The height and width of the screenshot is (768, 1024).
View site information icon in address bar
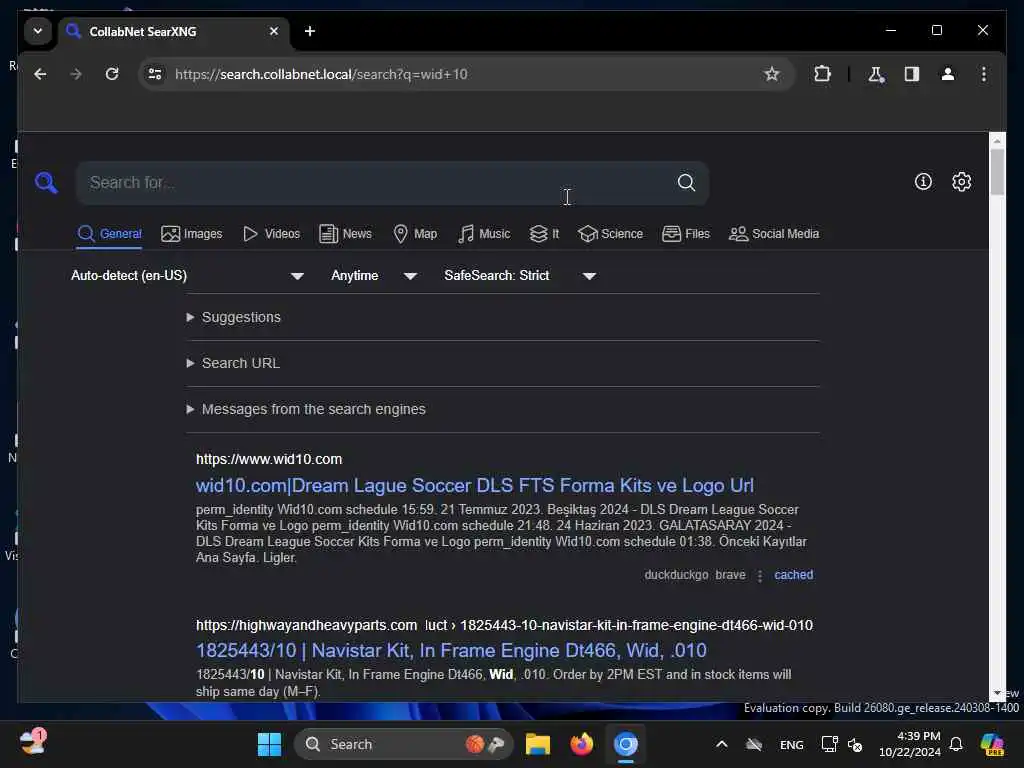click(155, 74)
